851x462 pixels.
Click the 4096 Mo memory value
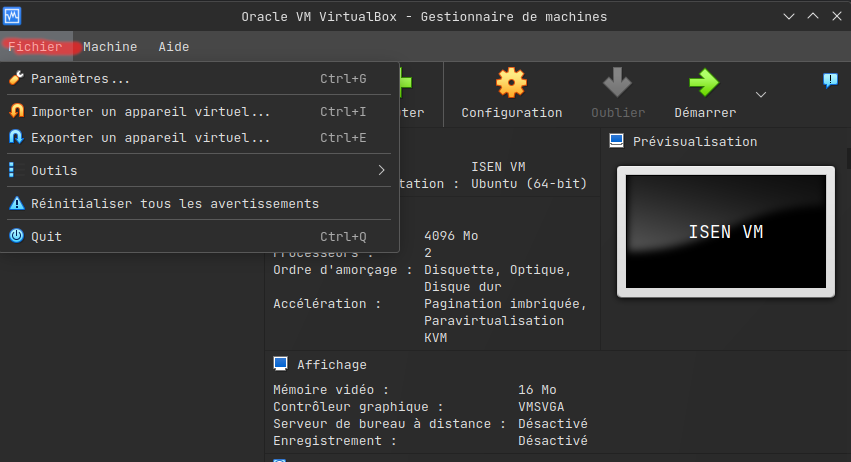tap(450, 236)
